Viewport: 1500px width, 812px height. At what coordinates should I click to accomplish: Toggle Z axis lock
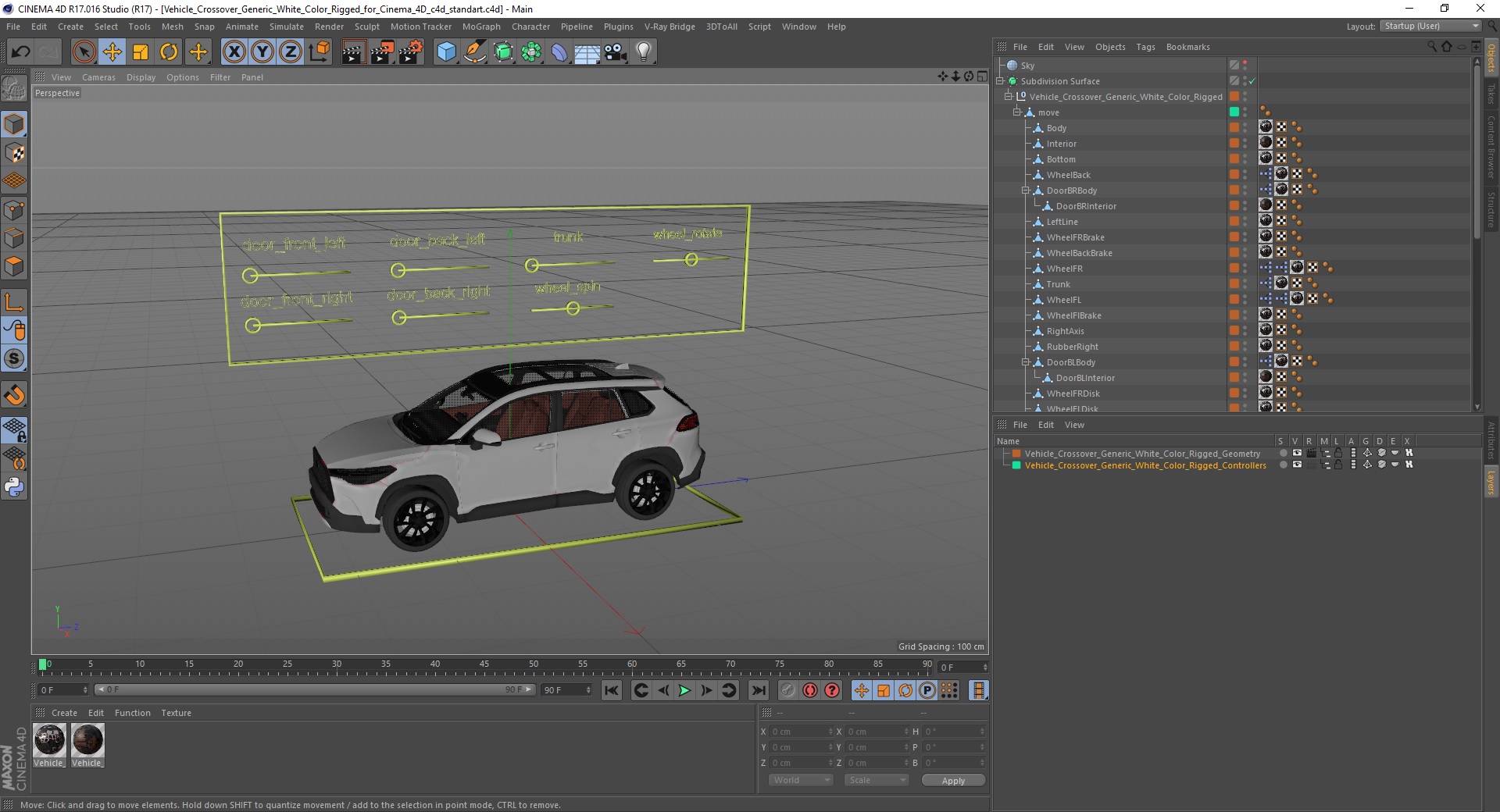pyautogui.click(x=291, y=52)
